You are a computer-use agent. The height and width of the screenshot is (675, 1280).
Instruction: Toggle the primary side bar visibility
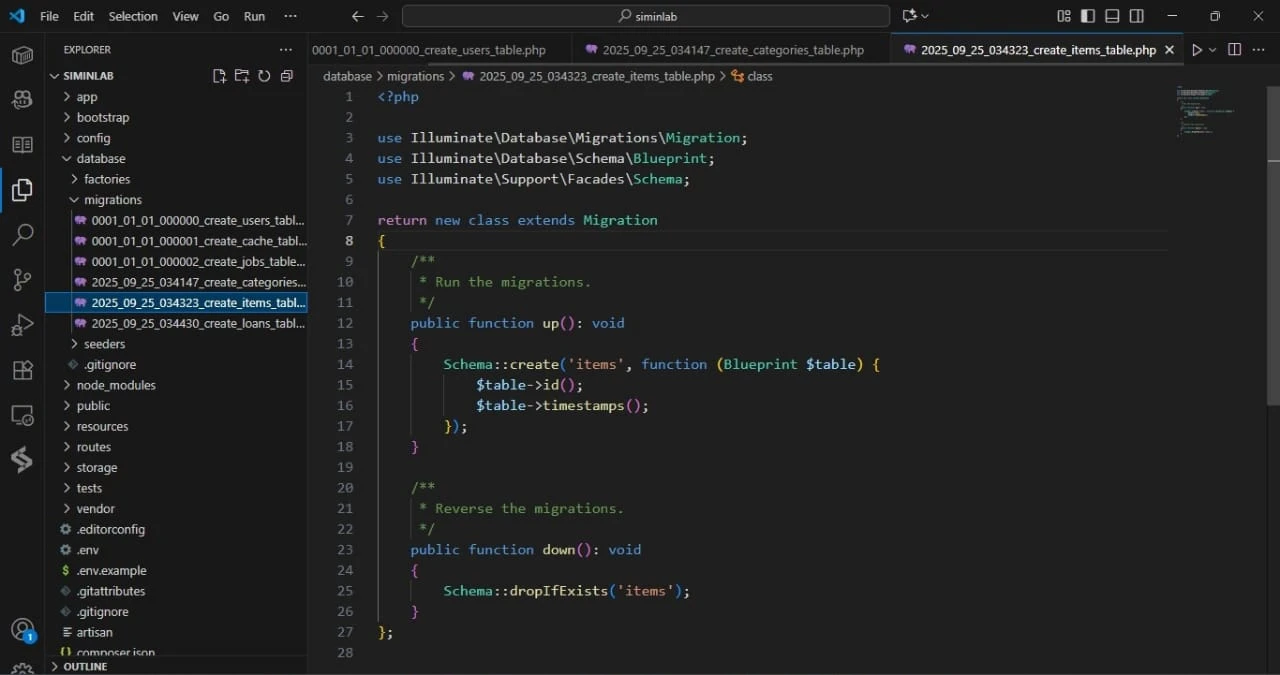[x=1088, y=16]
